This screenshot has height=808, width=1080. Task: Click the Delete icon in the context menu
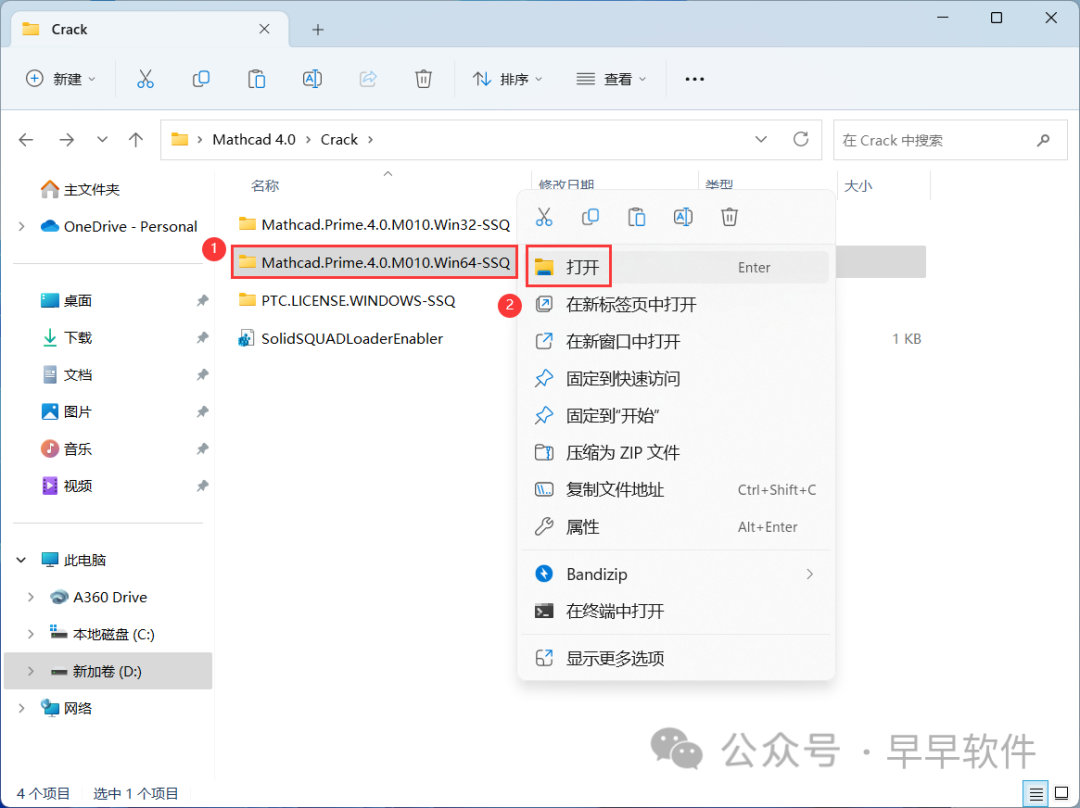pyautogui.click(x=729, y=218)
